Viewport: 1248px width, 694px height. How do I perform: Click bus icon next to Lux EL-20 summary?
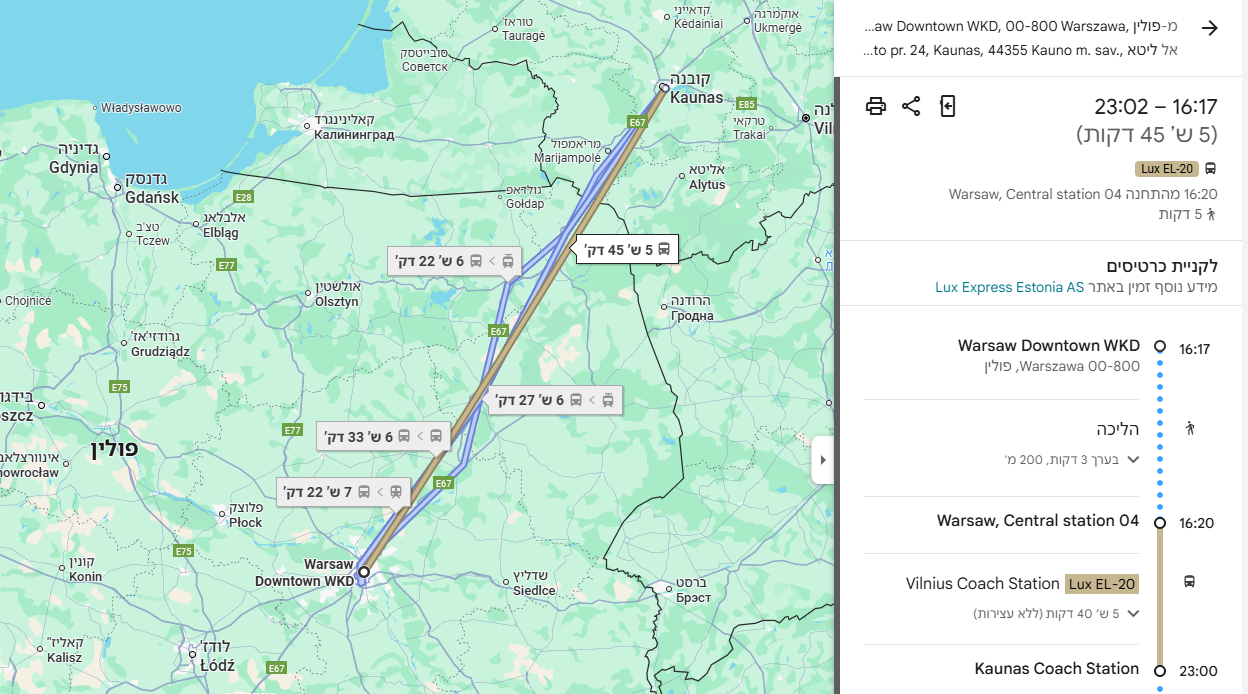(1210, 169)
